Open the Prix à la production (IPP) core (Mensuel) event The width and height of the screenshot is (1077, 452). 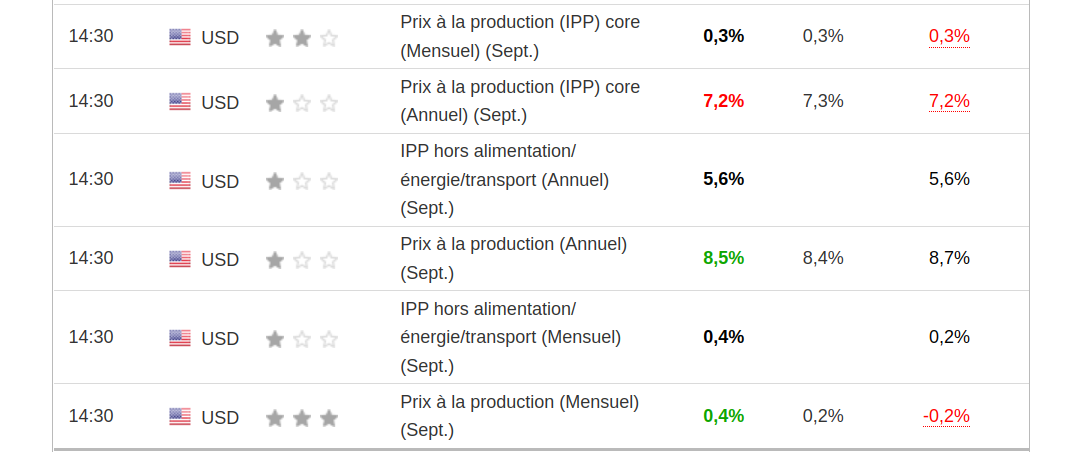(x=519, y=36)
